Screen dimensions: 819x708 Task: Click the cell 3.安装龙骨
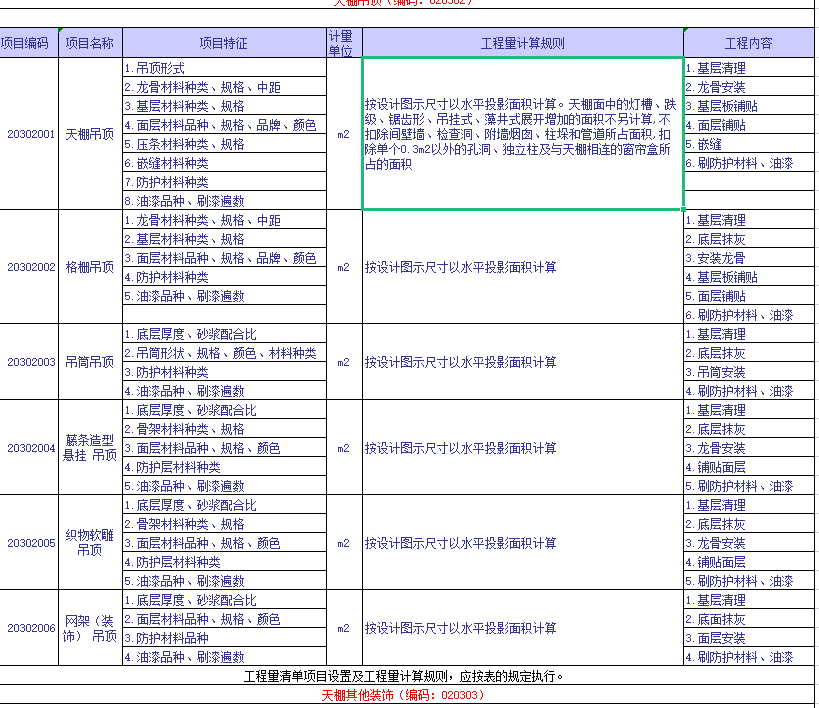point(748,258)
